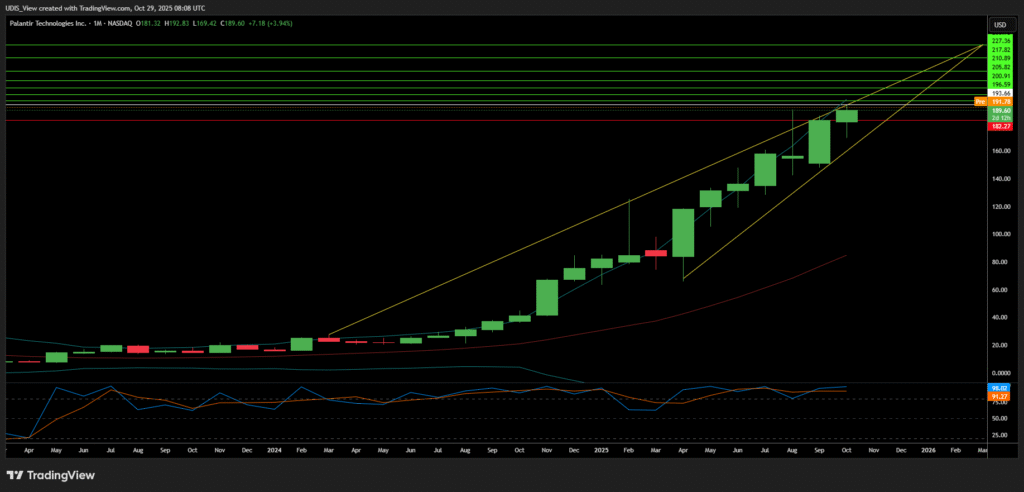The image size is (1024, 492).
Task: Select the 227.36 green price label
Action: click(1001, 40)
